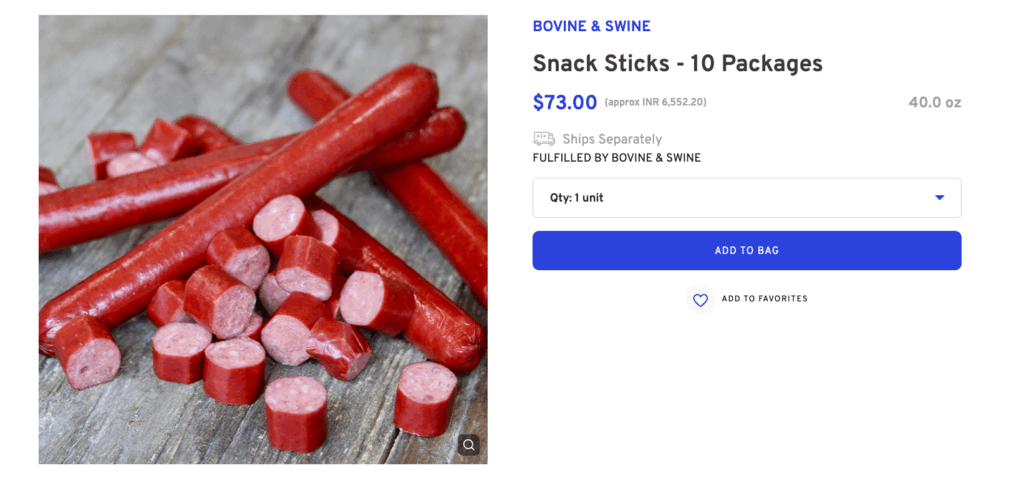This screenshot has height=483, width=1024.
Task: Click the FULFILLED BY BOVINE & SWINE text
Action: (616, 158)
